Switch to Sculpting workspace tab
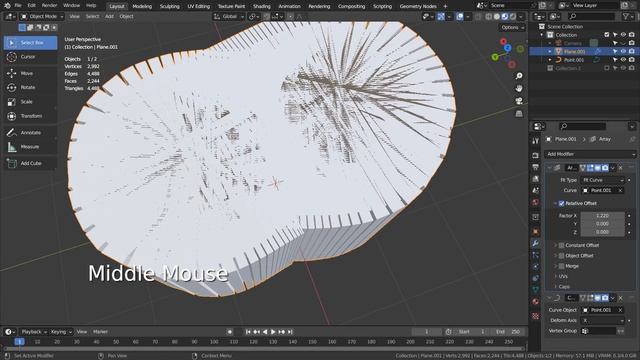The height and width of the screenshot is (360, 640). coord(169,6)
